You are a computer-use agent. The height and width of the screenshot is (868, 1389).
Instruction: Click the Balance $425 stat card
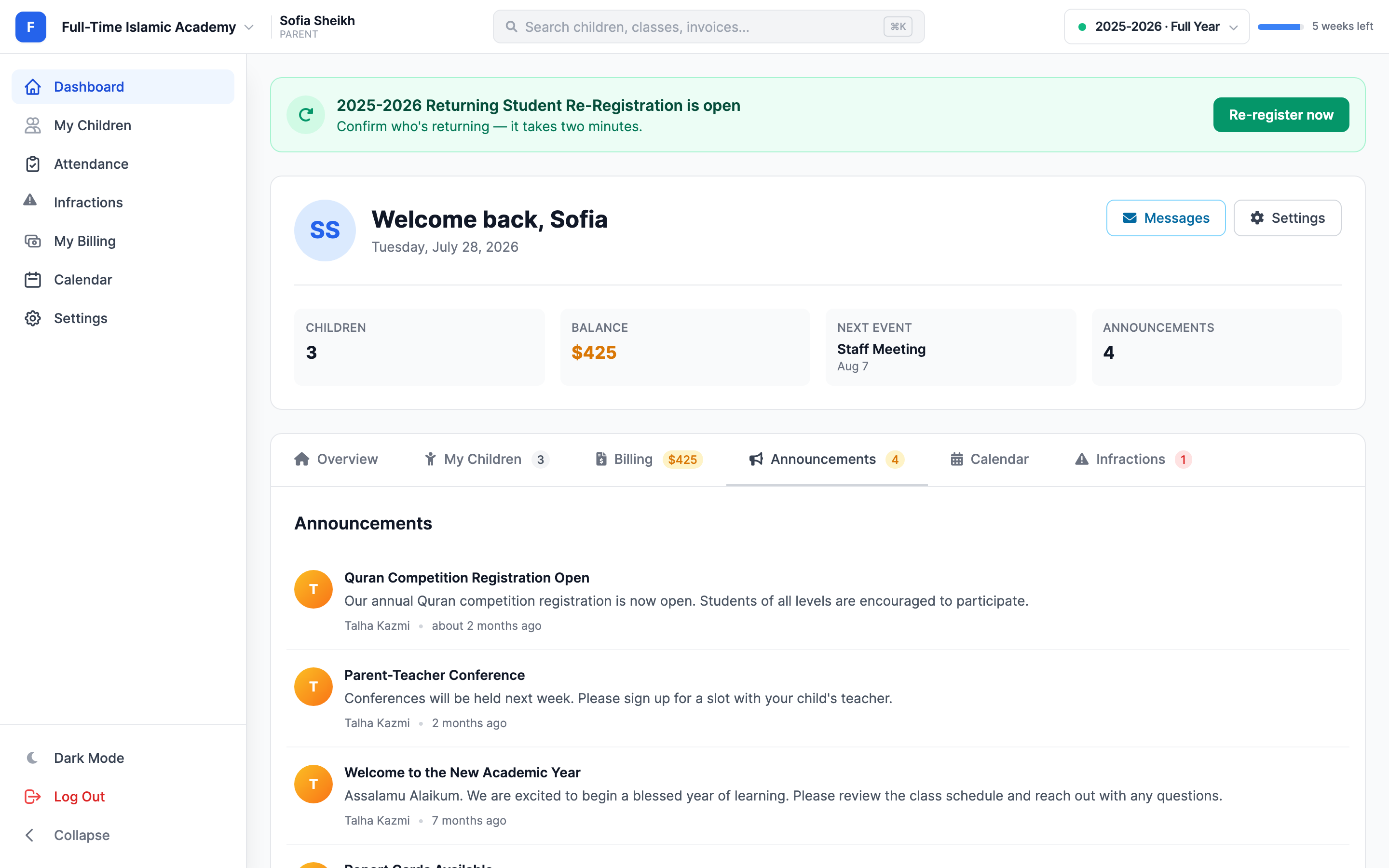pyautogui.click(x=685, y=347)
